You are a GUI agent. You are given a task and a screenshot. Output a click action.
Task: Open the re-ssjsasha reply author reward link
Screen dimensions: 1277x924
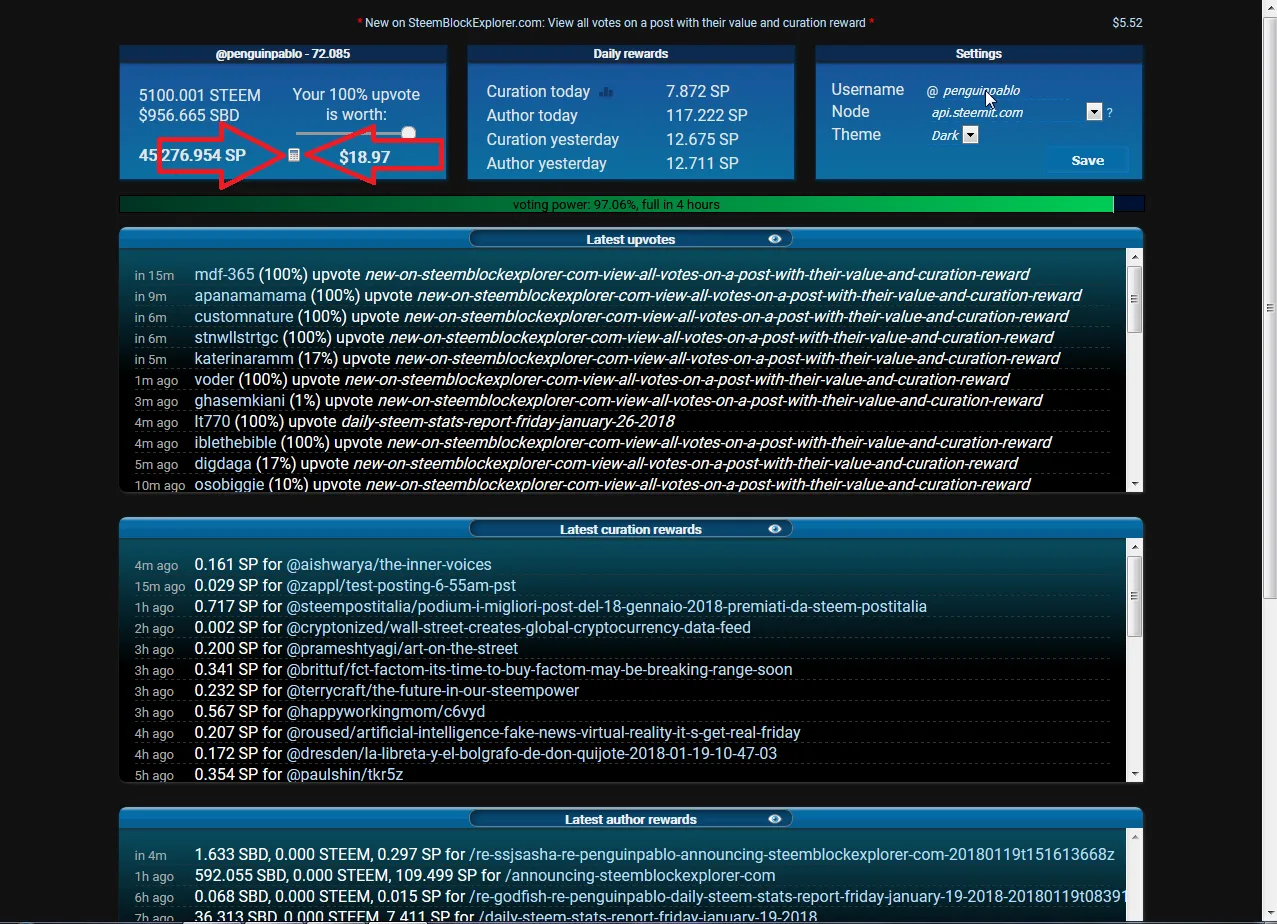coord(792,854)
